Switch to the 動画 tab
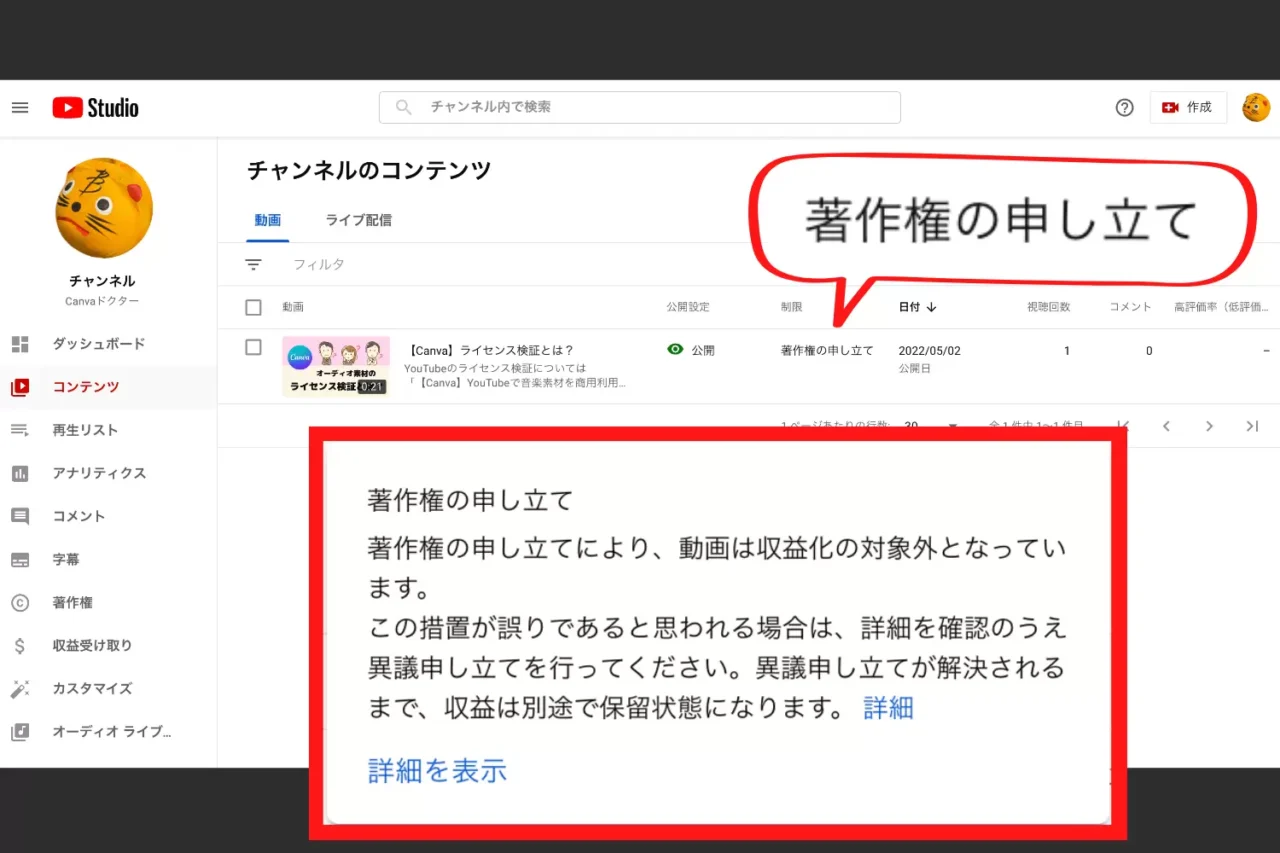This screenshot has height=853, width=1280. point(268,220)
